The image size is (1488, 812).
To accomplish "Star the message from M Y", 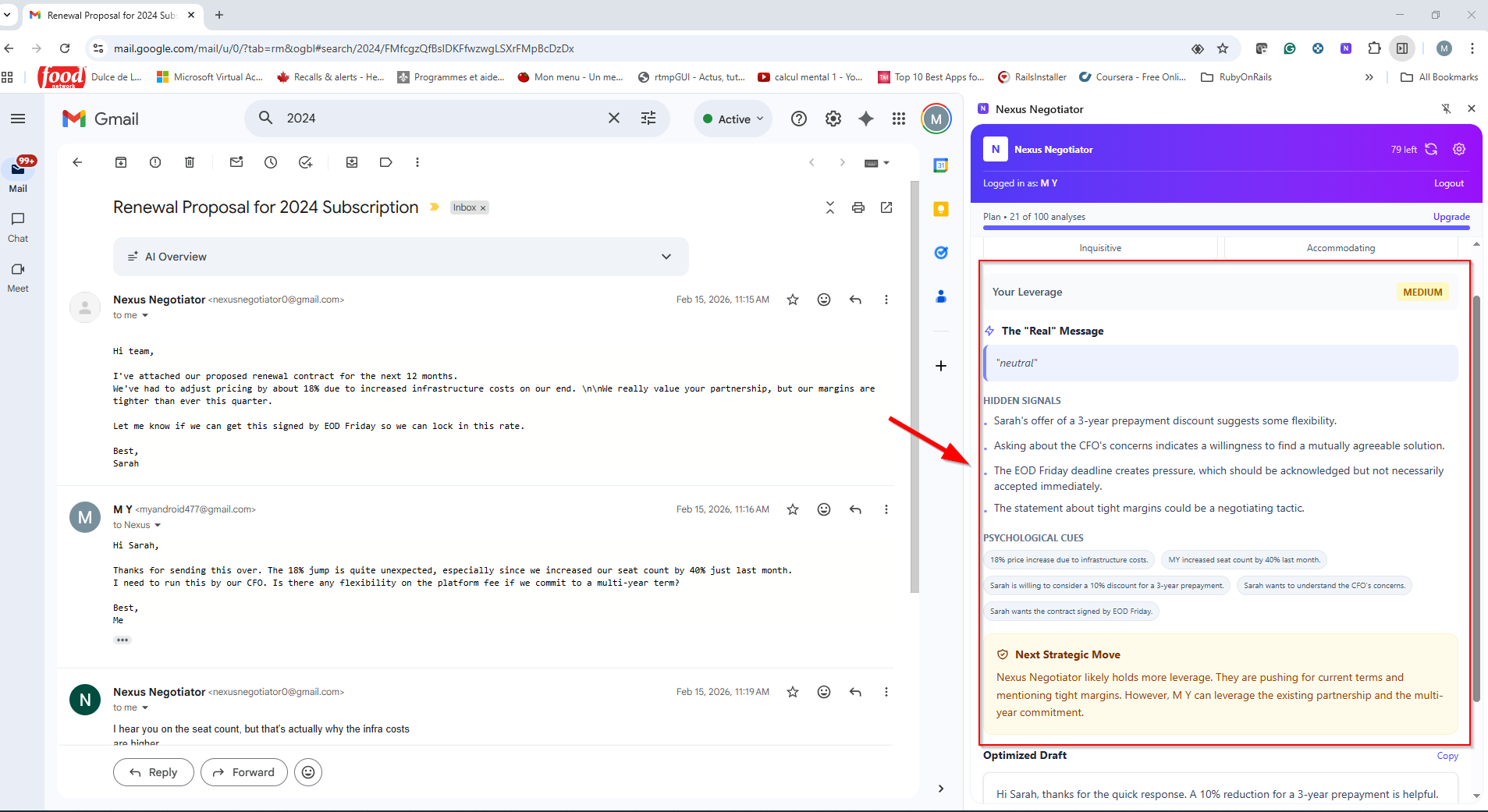I will pos(793,509).
